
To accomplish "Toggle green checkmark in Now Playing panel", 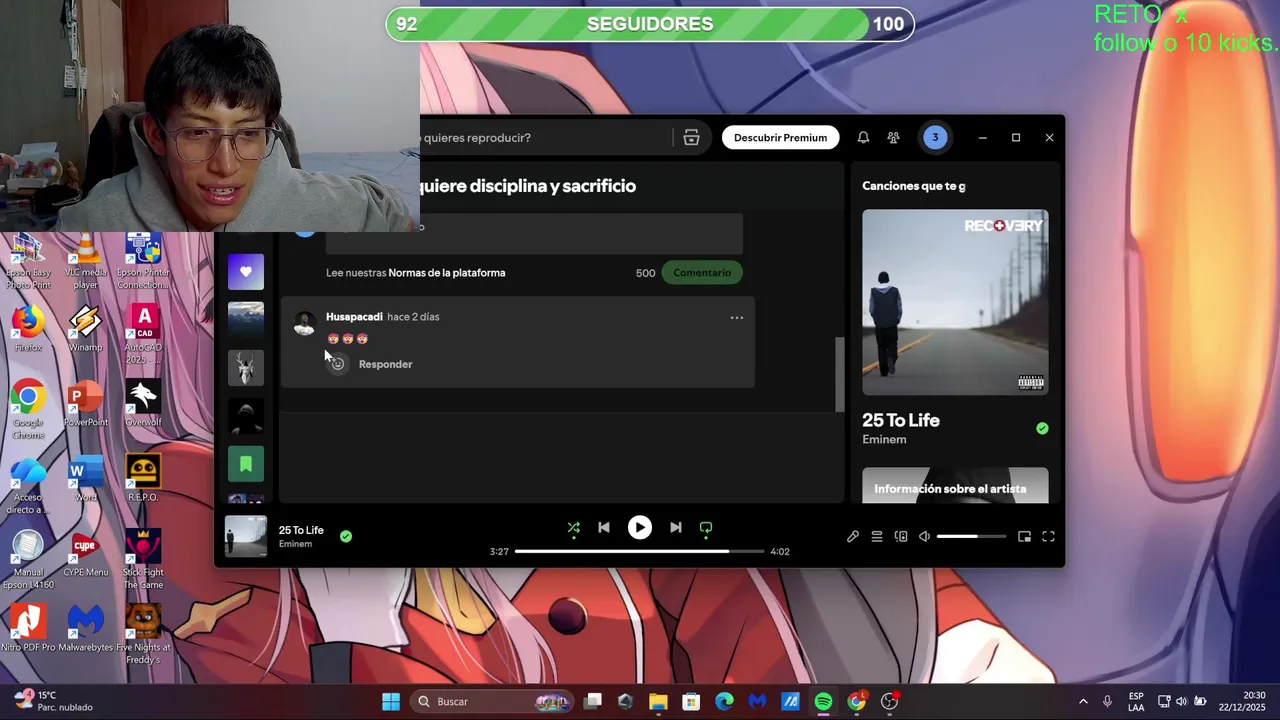I will click(1042, 428).
